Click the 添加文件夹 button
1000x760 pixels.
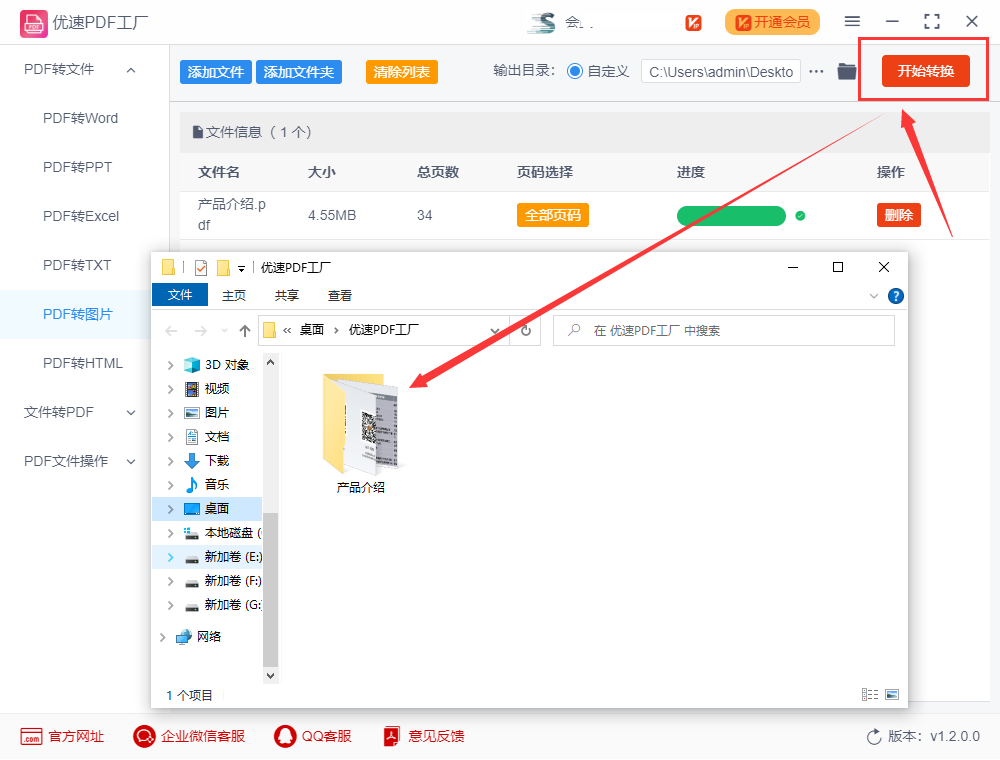click(298, 72)
